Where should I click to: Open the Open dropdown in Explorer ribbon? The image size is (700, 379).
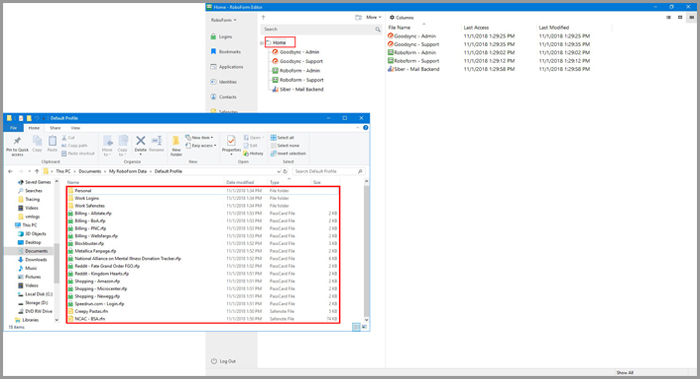[x=254, y=137]
